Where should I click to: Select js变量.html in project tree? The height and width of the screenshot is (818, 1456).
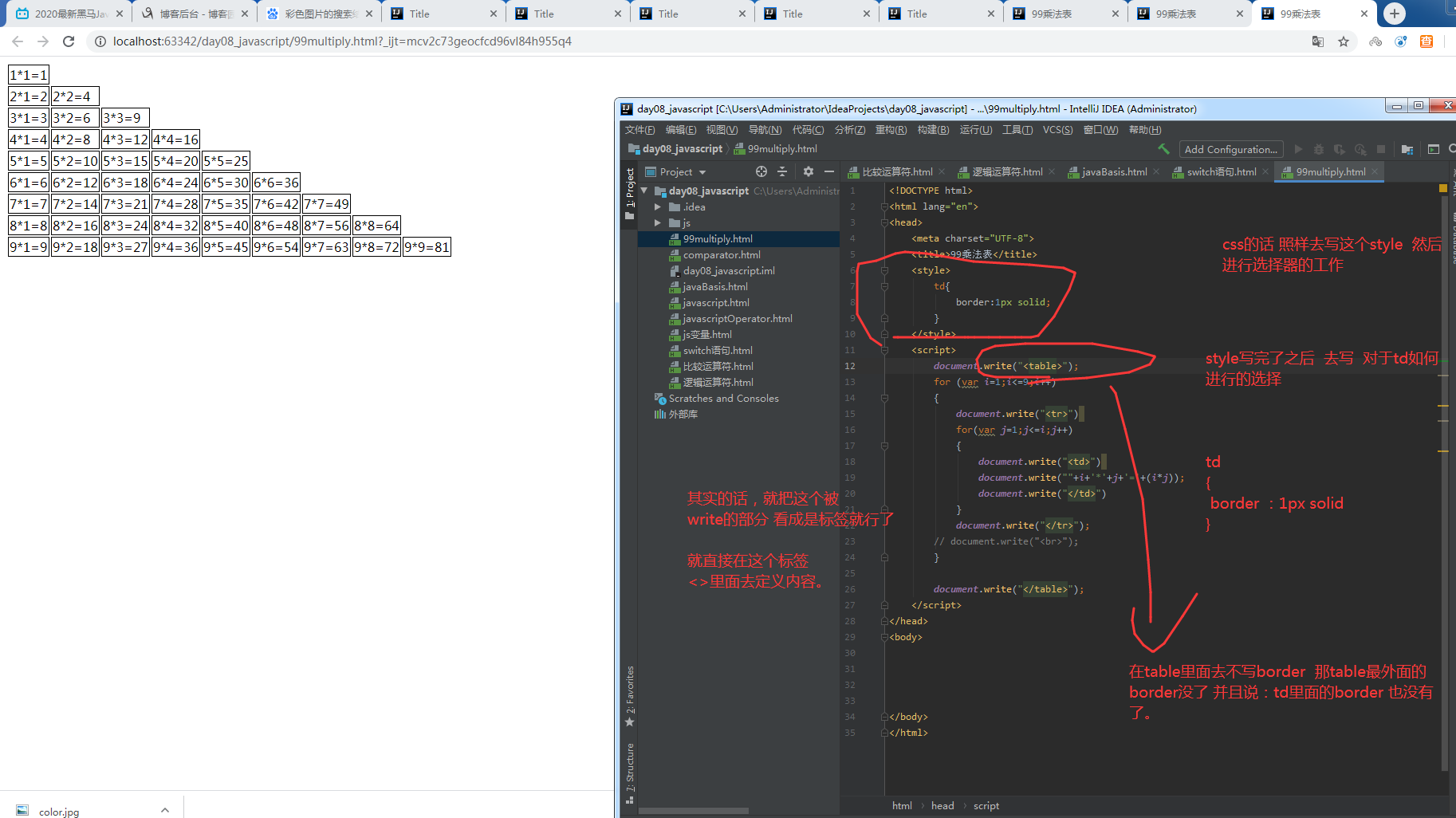pyautogui.click(x=707, y=335)
